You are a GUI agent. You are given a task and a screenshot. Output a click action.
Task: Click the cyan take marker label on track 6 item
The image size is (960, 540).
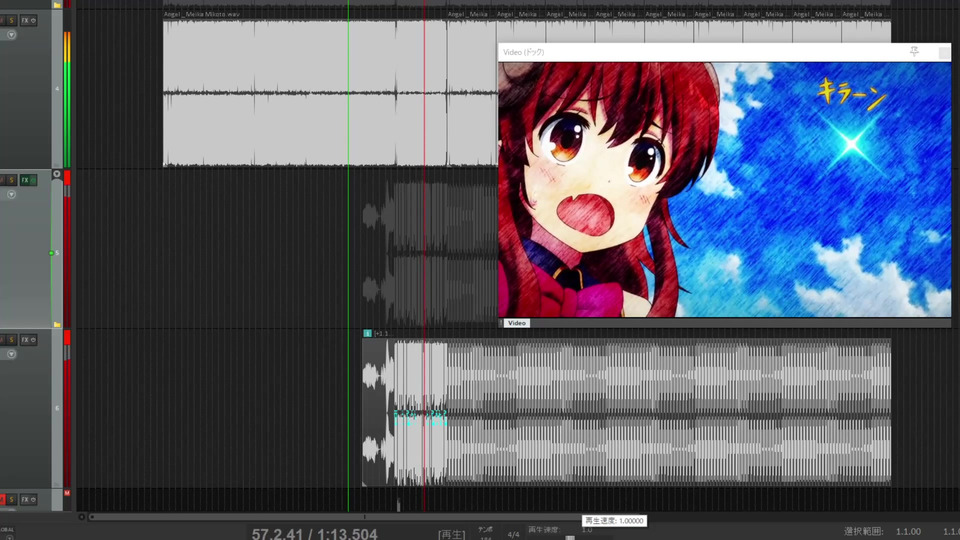420,418
